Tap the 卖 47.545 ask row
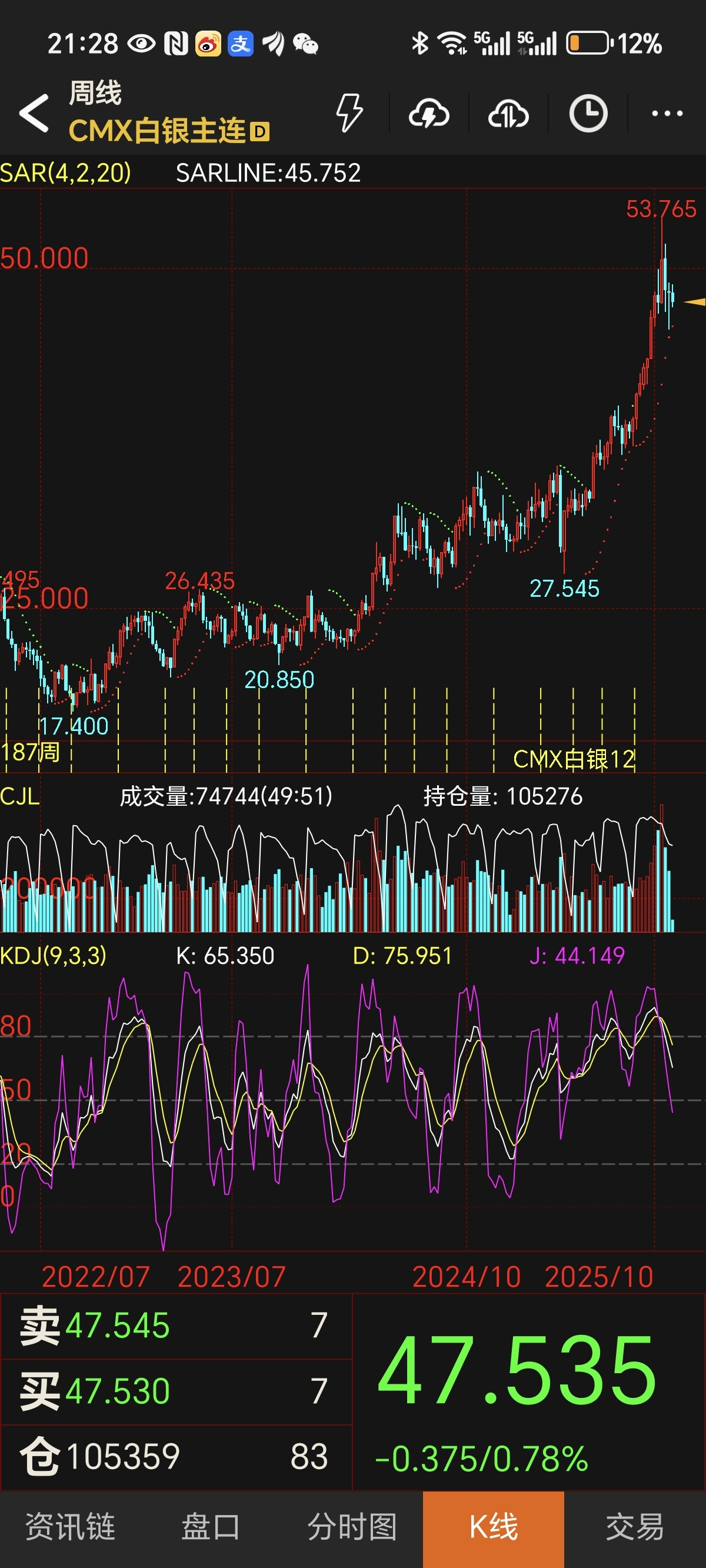Viewport: 706px width, 1568px height. [x=176, y=1326]
